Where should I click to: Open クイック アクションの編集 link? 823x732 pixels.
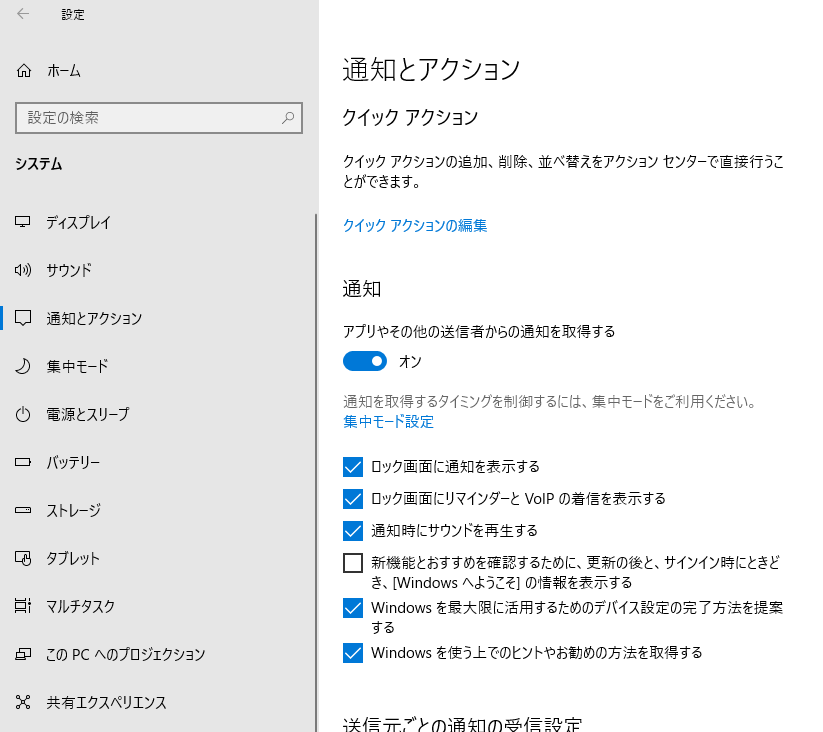click(415, 226)
